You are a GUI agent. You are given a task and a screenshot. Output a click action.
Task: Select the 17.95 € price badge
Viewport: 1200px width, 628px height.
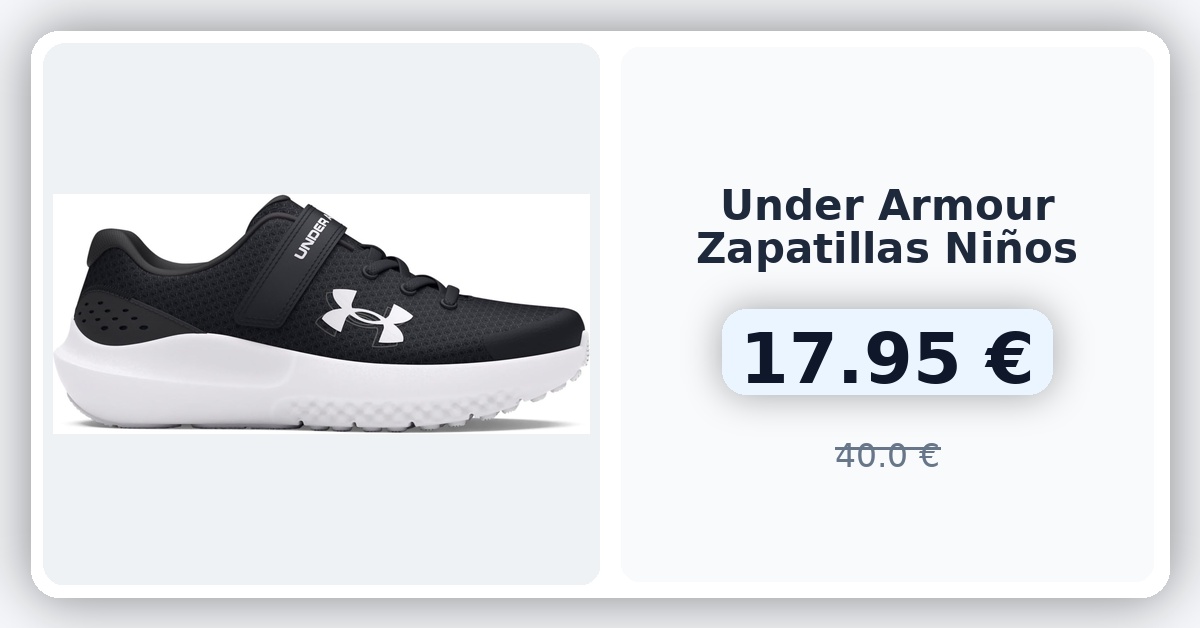click(x=887, y=352)
